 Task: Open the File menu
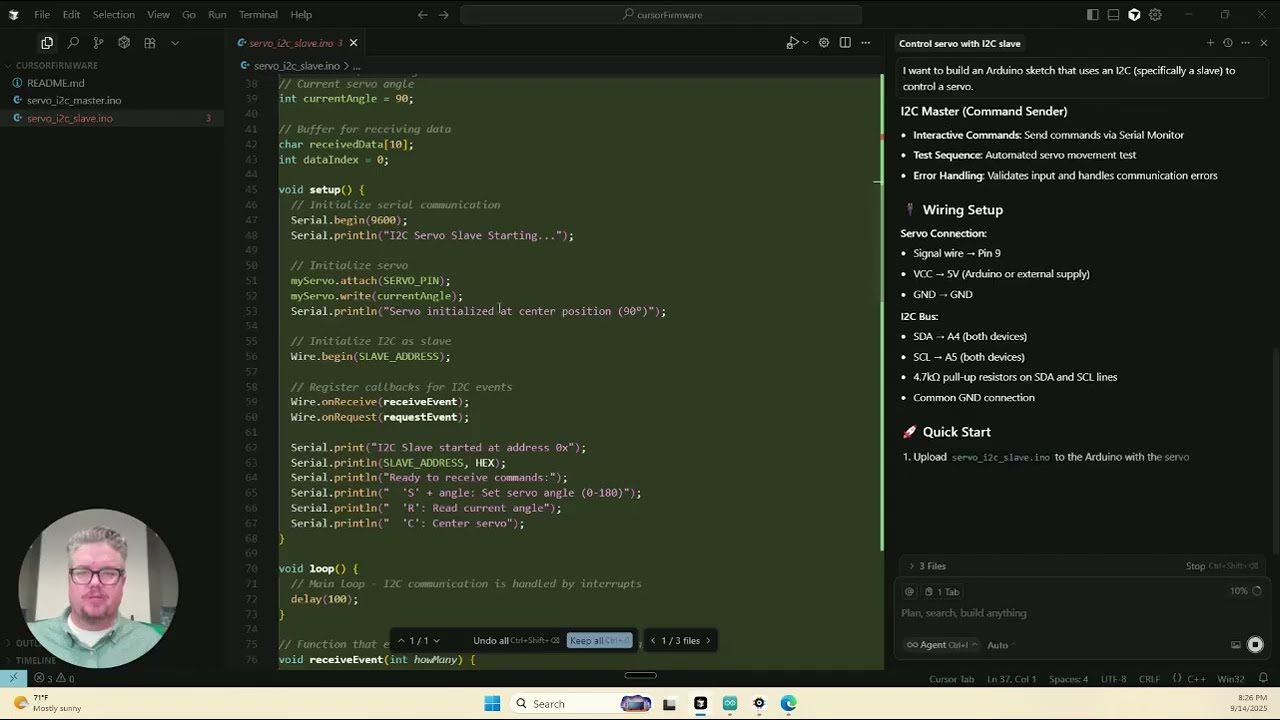(42, 15)
